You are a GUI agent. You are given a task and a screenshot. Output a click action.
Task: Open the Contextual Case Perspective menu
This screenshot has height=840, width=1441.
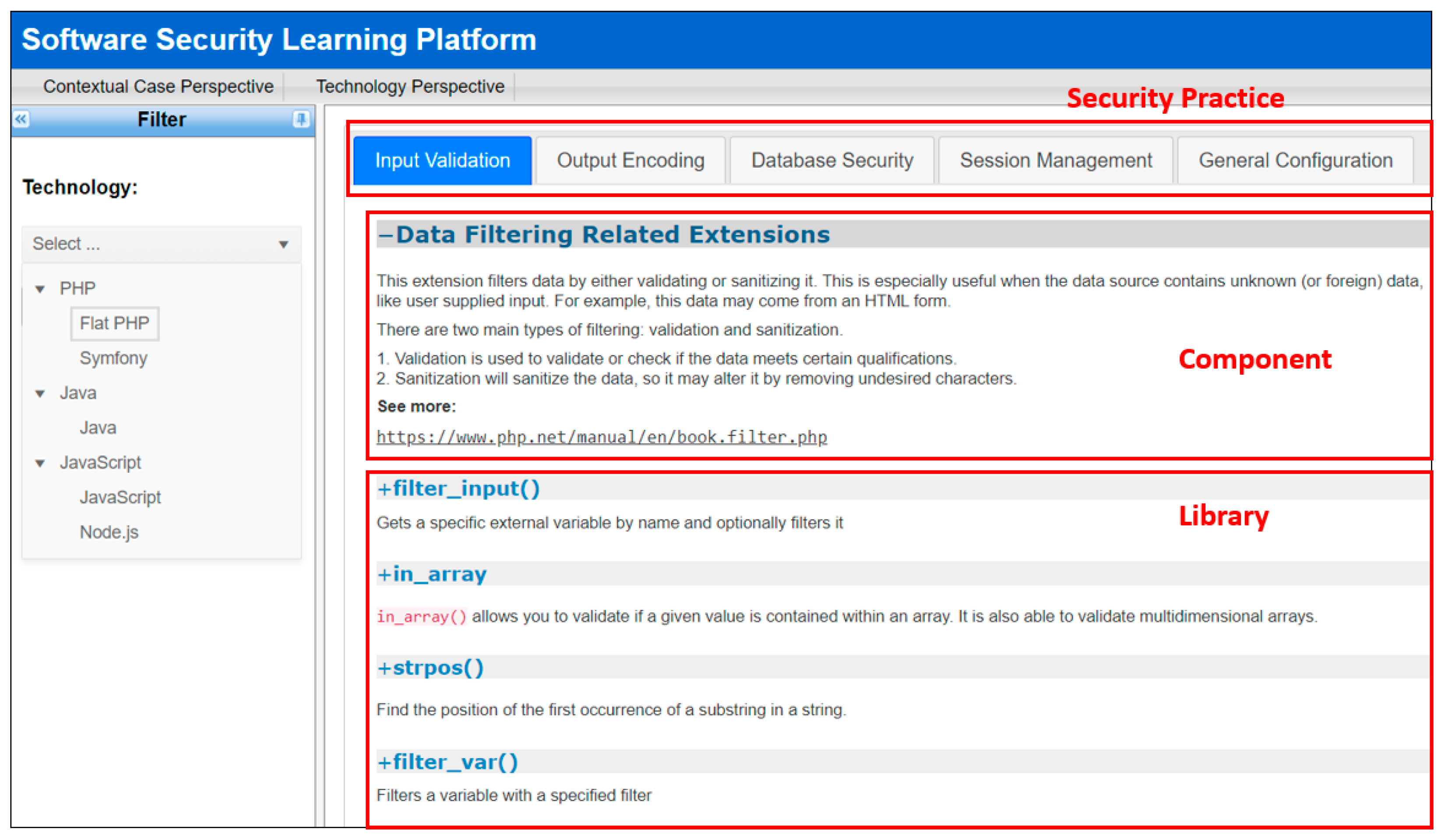point(158,86)
